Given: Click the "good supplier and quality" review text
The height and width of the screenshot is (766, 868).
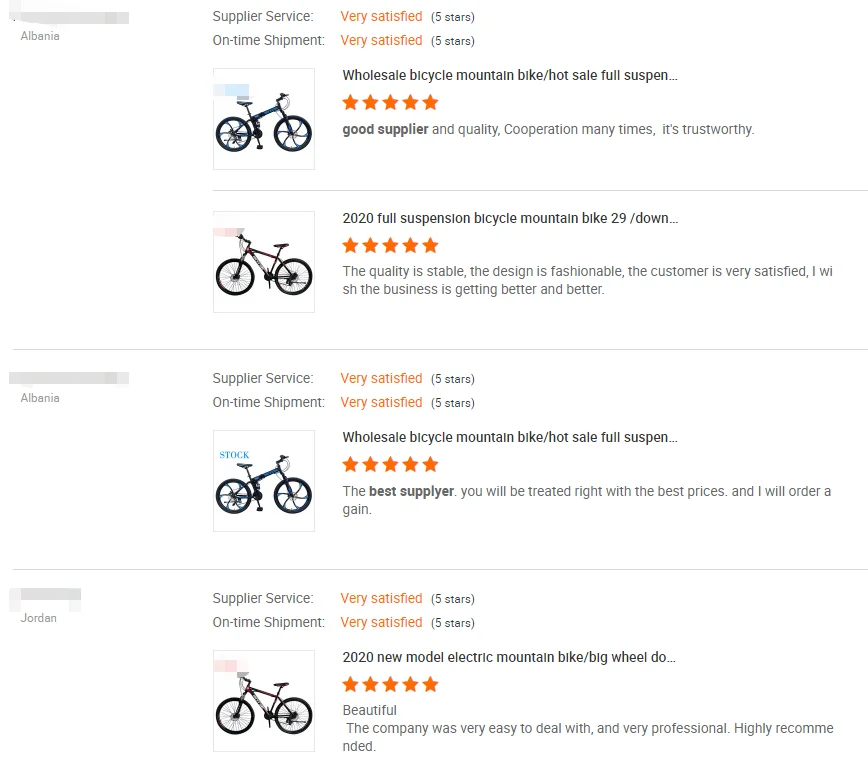Looking at the screenshot, I should [x=548, y=129].
